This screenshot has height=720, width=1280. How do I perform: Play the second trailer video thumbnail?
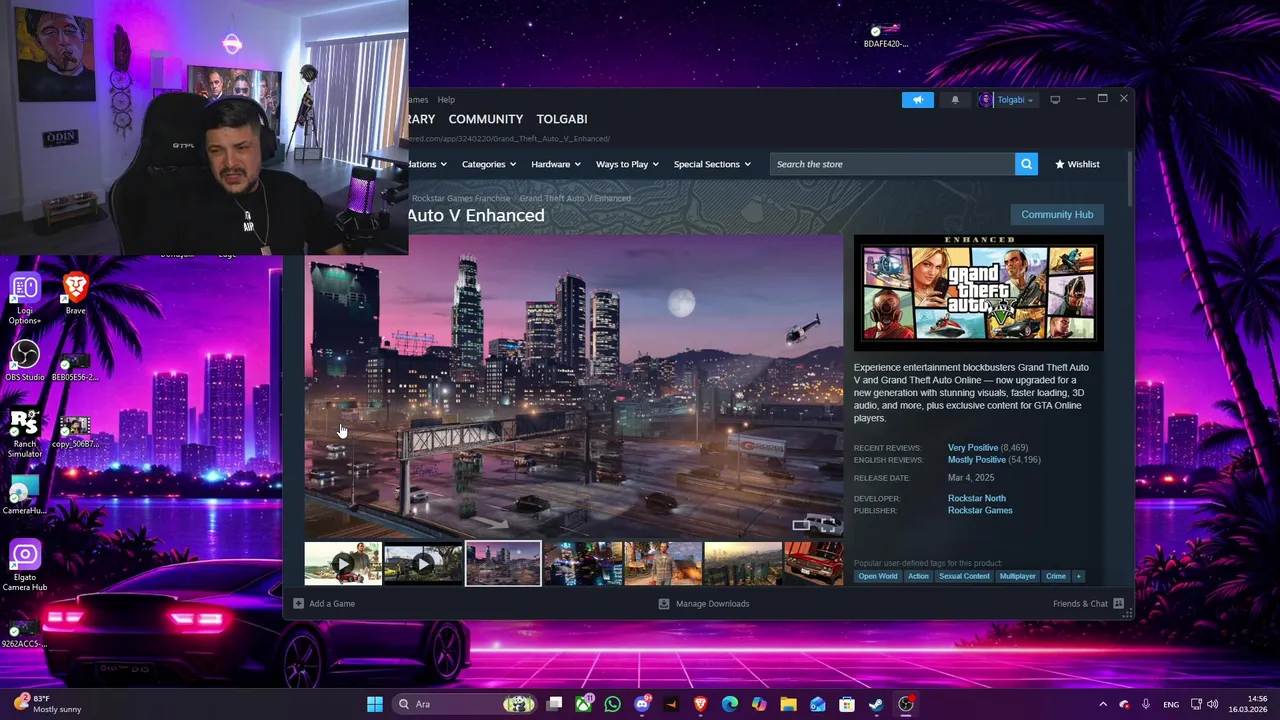(x=423, y=564)
